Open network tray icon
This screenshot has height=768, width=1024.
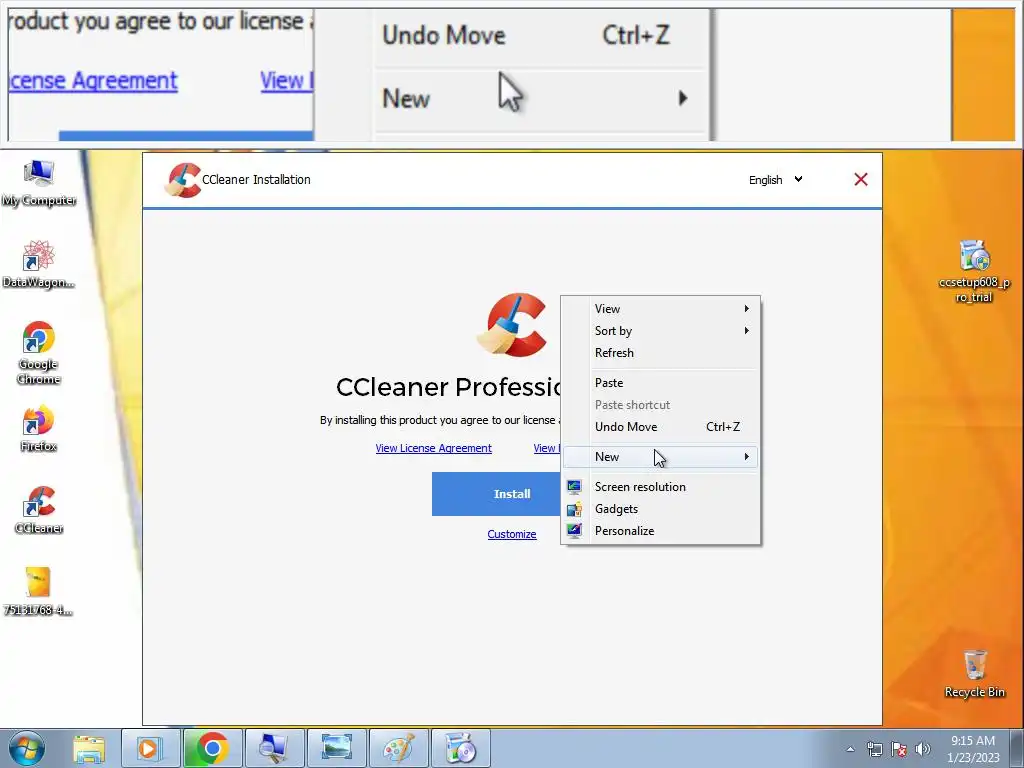874,749
